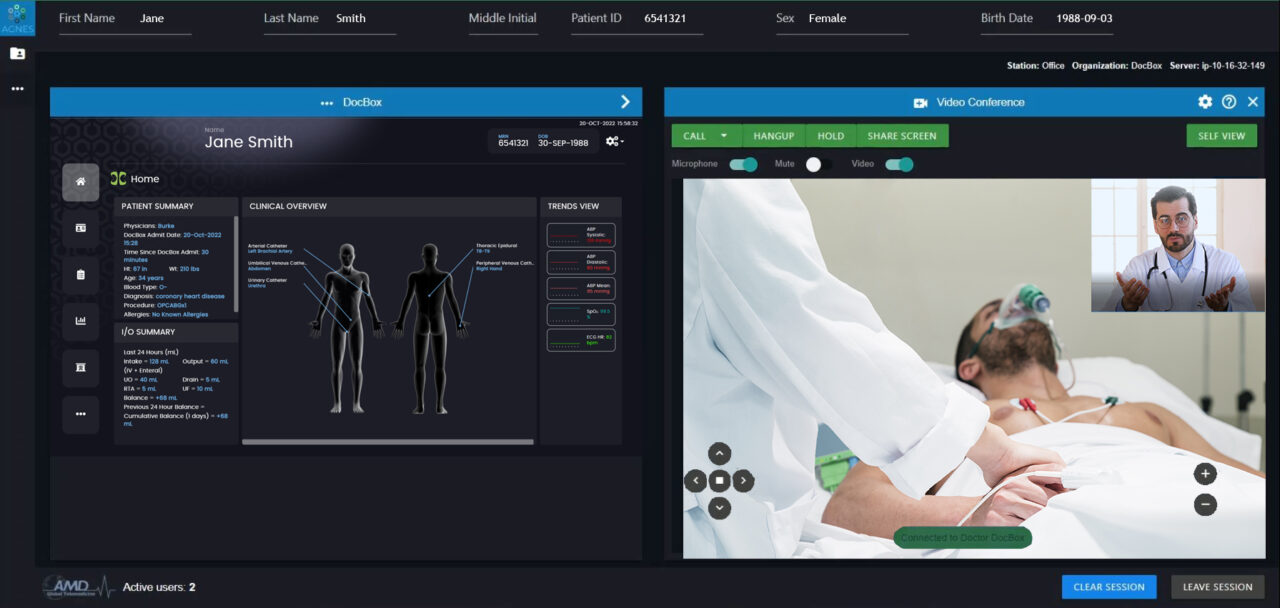Turn off the Video toggle
The image size is (1280, 608).
898,164
